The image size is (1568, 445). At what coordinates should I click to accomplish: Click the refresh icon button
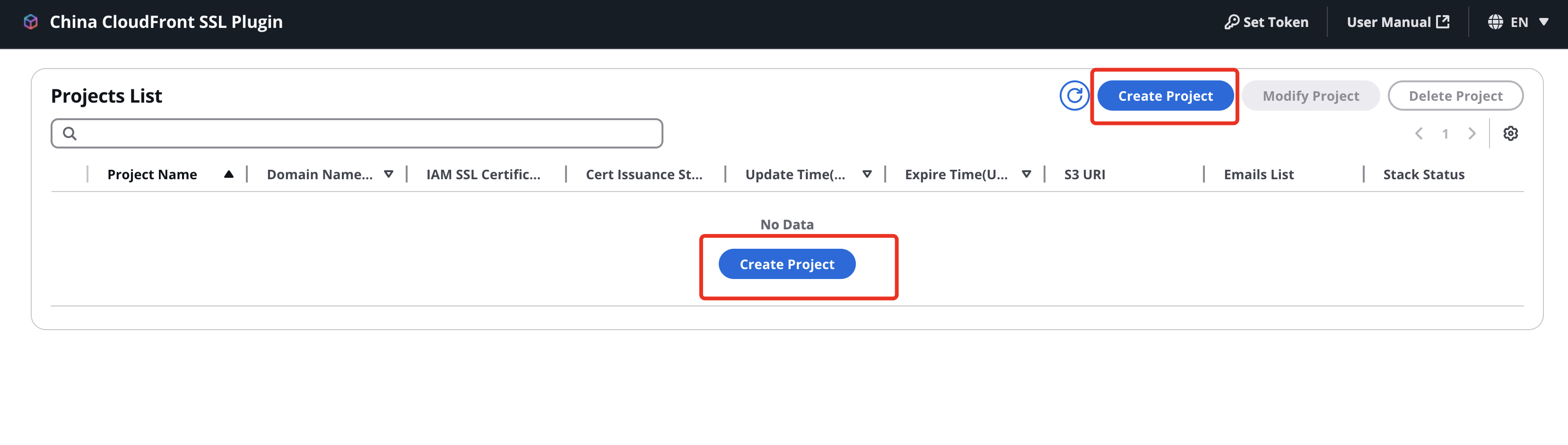(x=1074, y=96)
